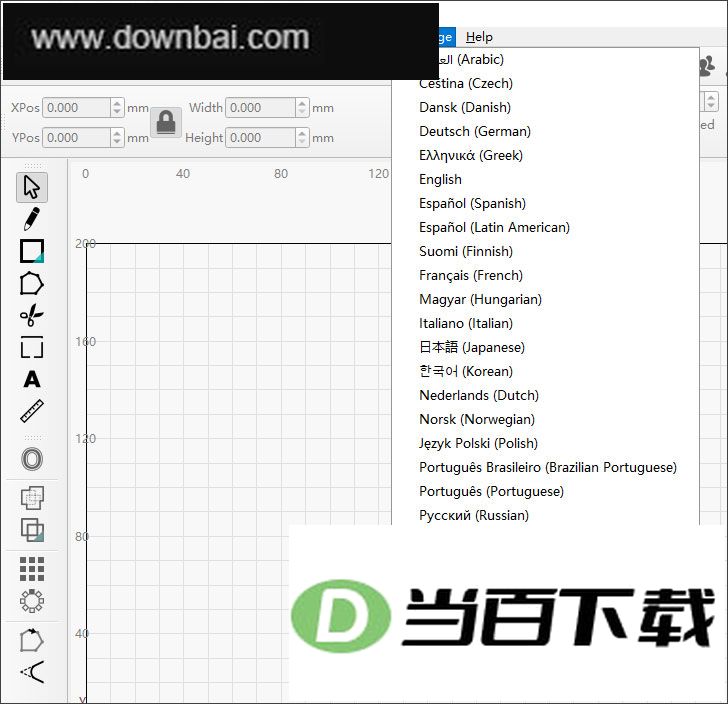Choose Русский (Russian) language

(546, 515)
